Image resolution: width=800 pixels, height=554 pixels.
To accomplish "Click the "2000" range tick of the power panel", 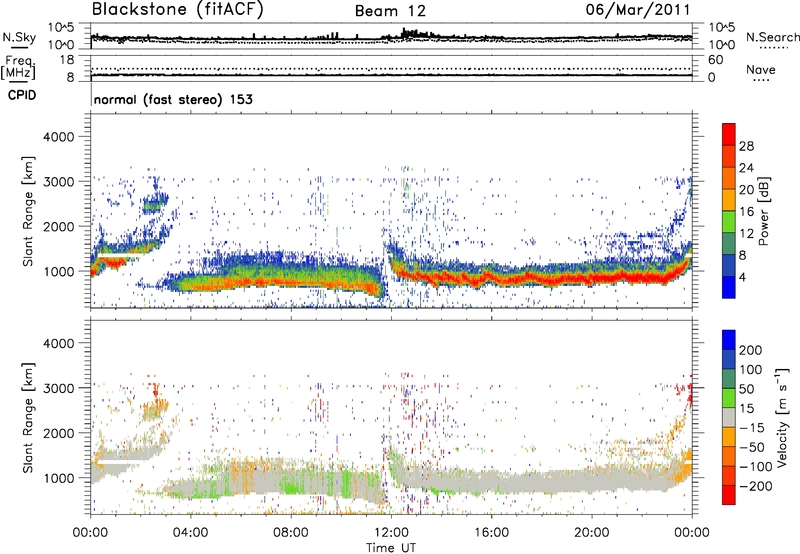I will point(59,226).
